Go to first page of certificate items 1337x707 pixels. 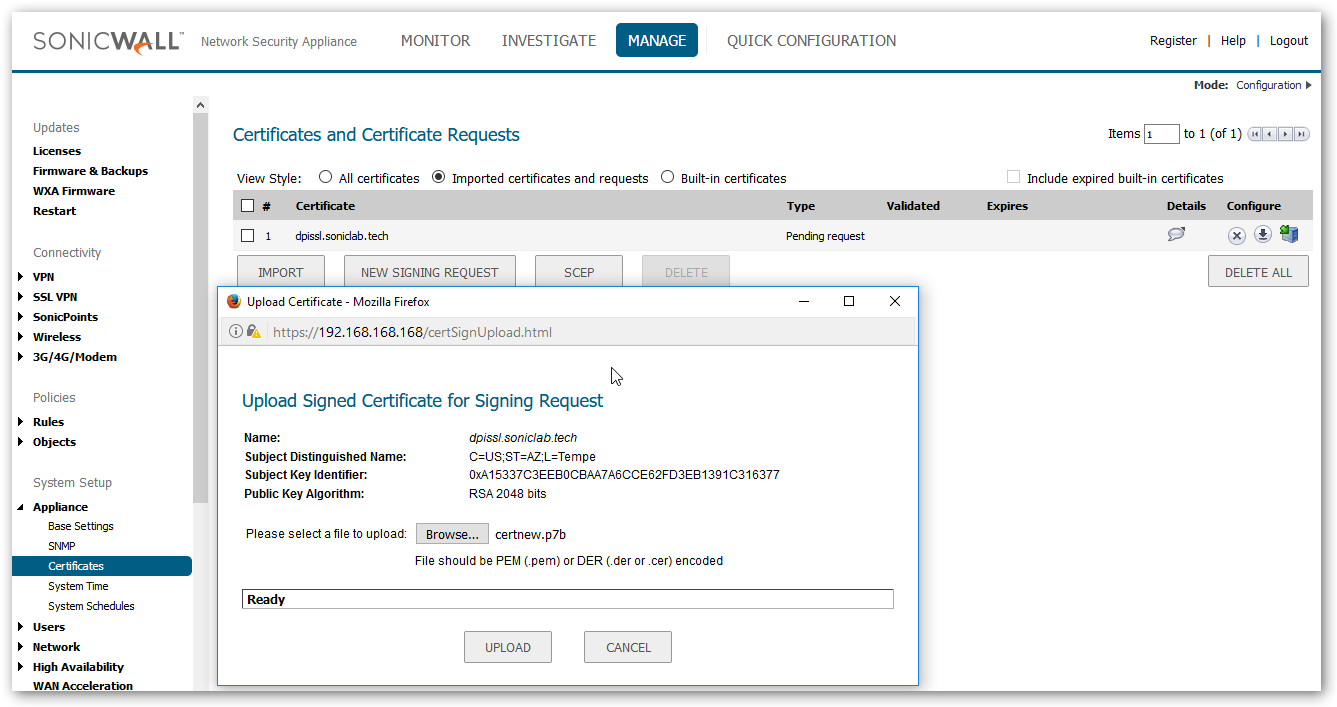tap(1255, 134)
